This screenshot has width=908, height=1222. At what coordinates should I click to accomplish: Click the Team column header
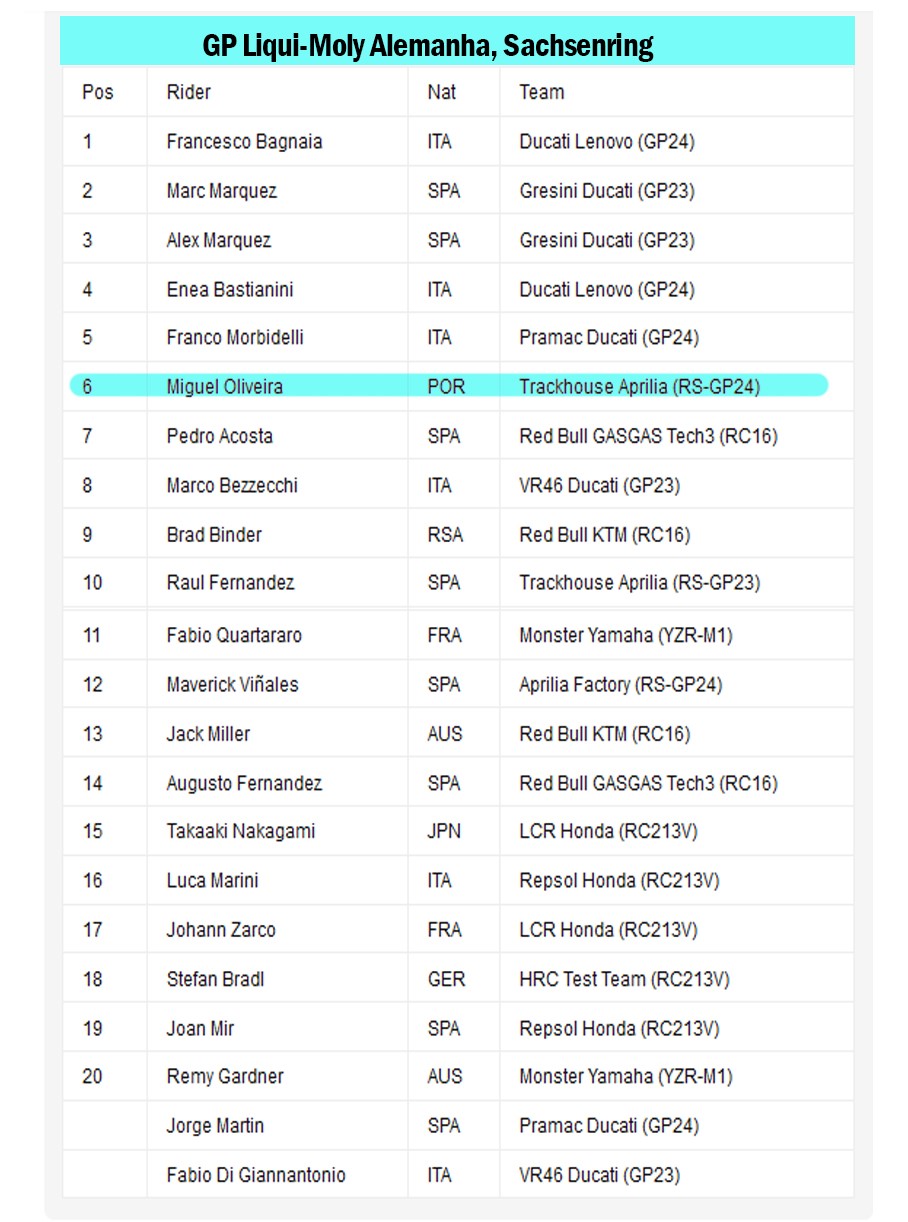(541, 92)
